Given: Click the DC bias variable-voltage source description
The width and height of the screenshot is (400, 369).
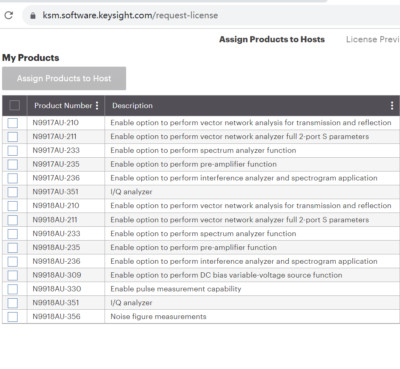Looking at the screenshot, I should point(226,275).
